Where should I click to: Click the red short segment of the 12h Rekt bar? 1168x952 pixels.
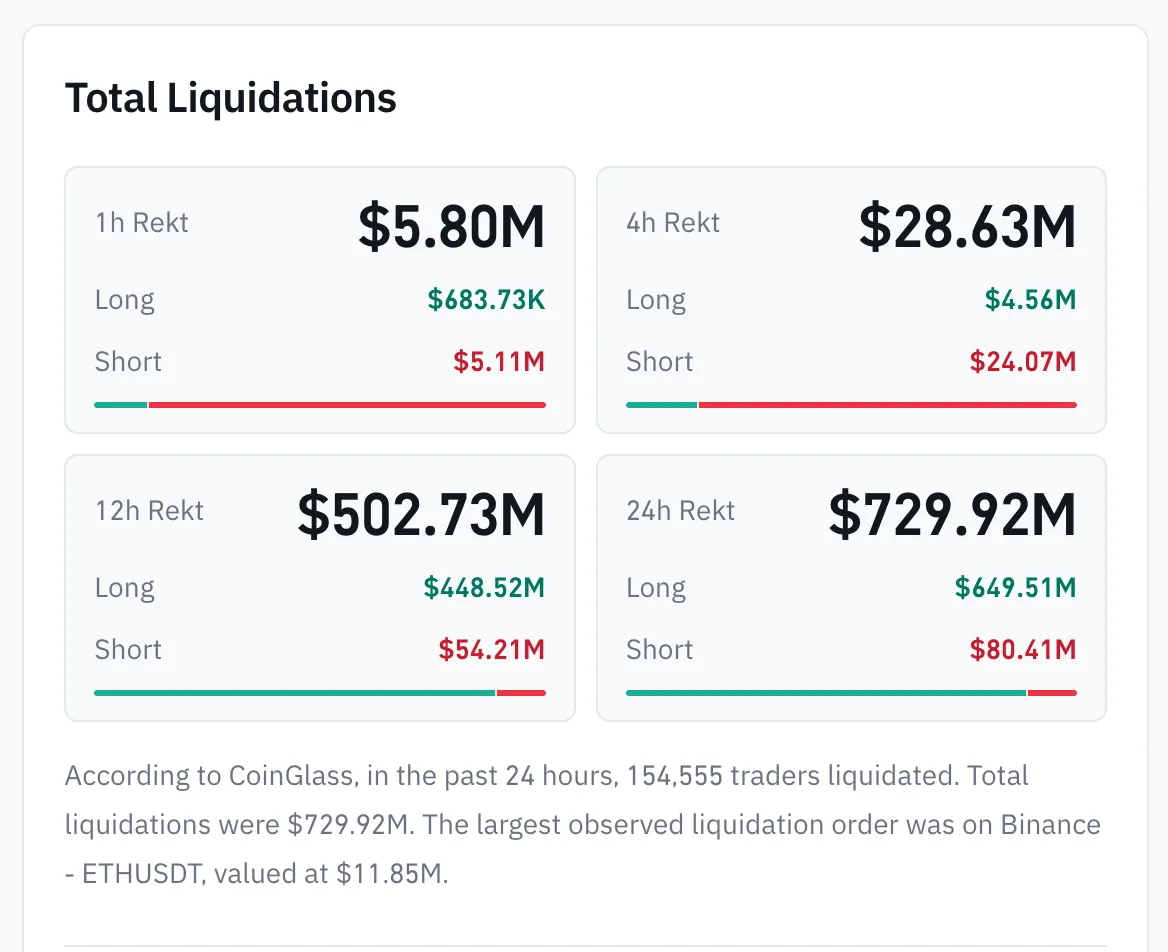pos(521,693)
